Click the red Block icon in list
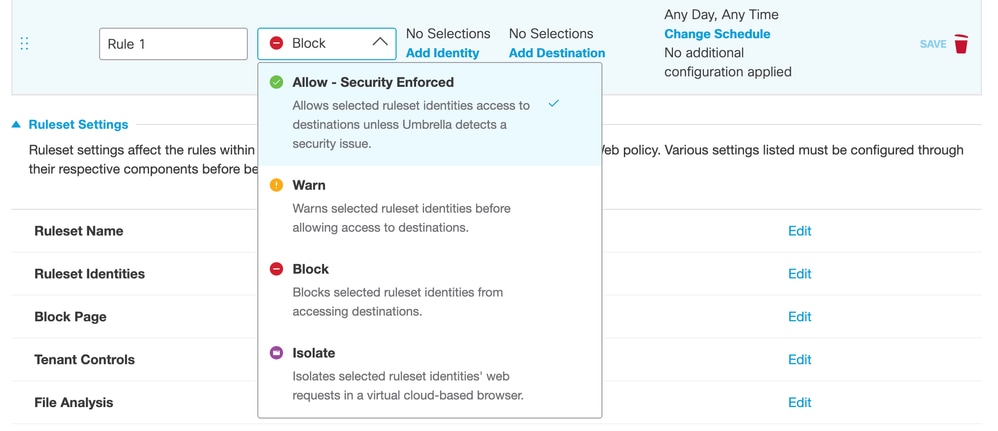This screenshot has width=998, height=431. tap(277, 269)
